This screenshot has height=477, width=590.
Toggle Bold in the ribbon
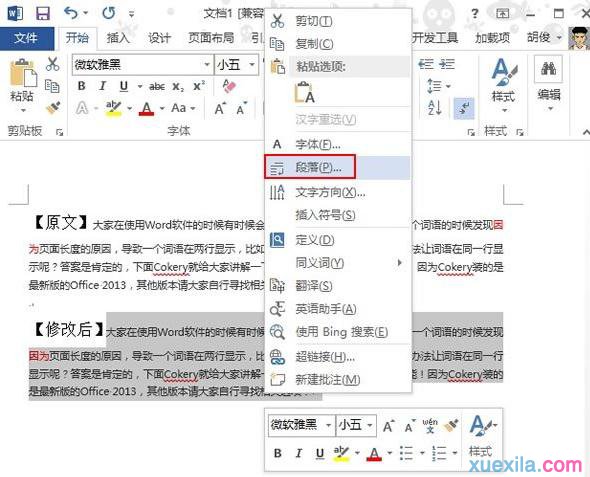81,86
